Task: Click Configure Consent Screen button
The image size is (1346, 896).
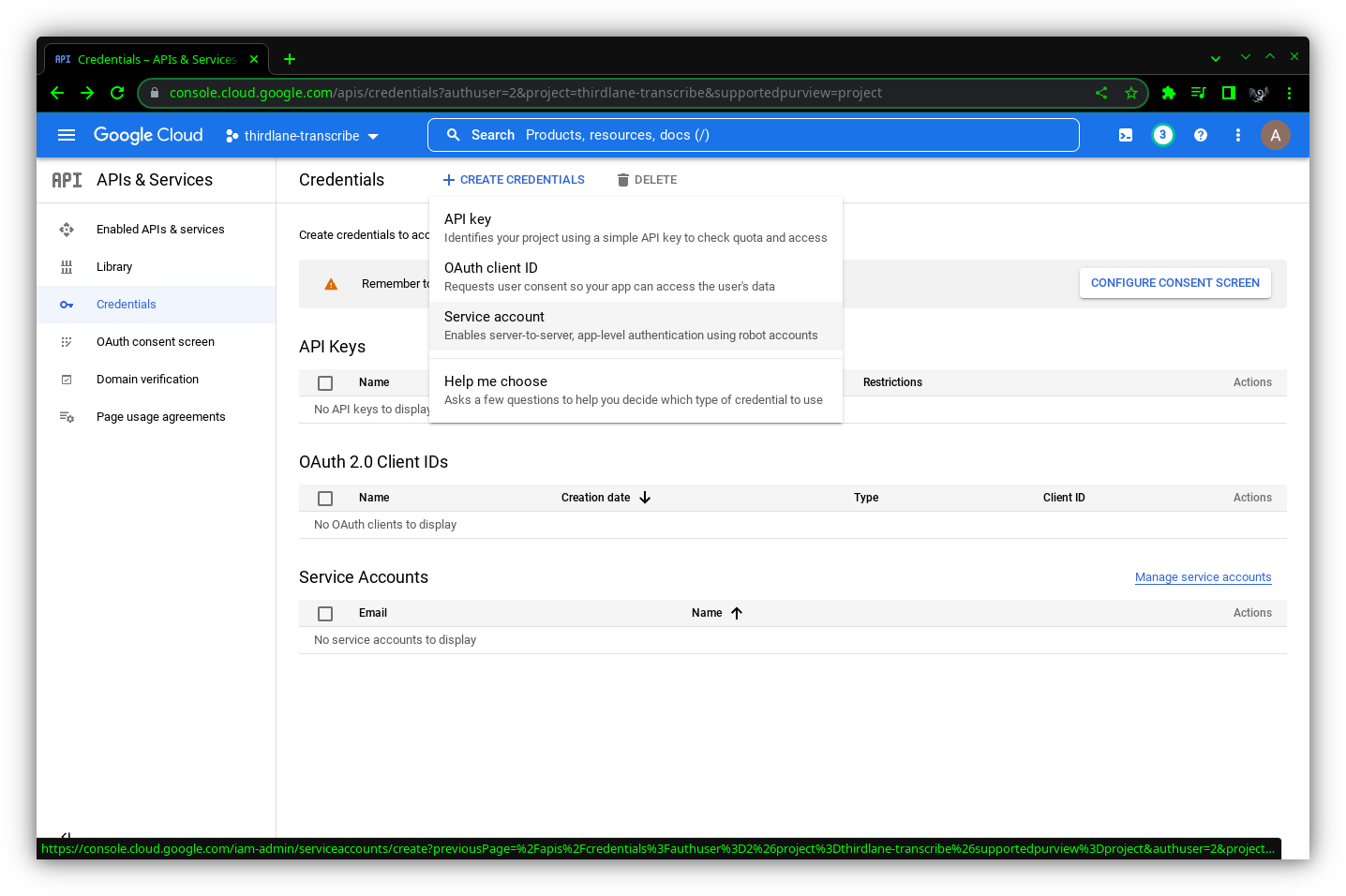Action: [1175, 283]
